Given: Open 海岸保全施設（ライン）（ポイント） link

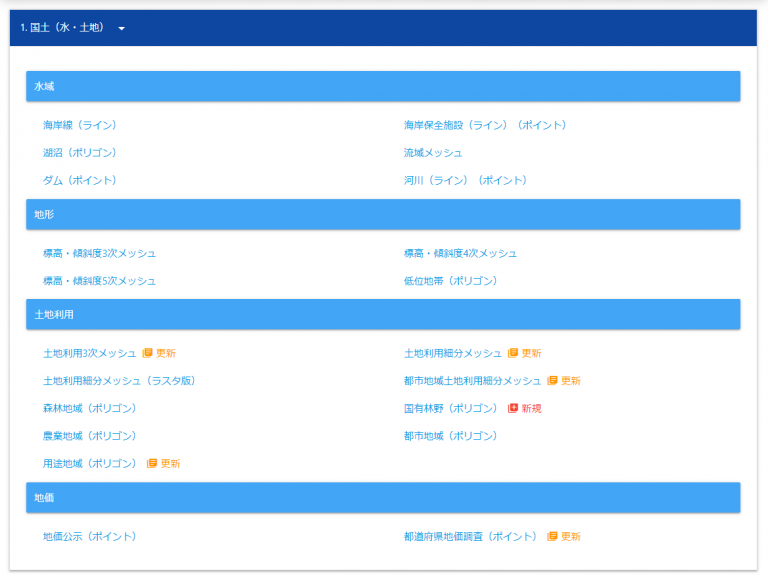Looking at the screenshot, I should click(485, 125).
